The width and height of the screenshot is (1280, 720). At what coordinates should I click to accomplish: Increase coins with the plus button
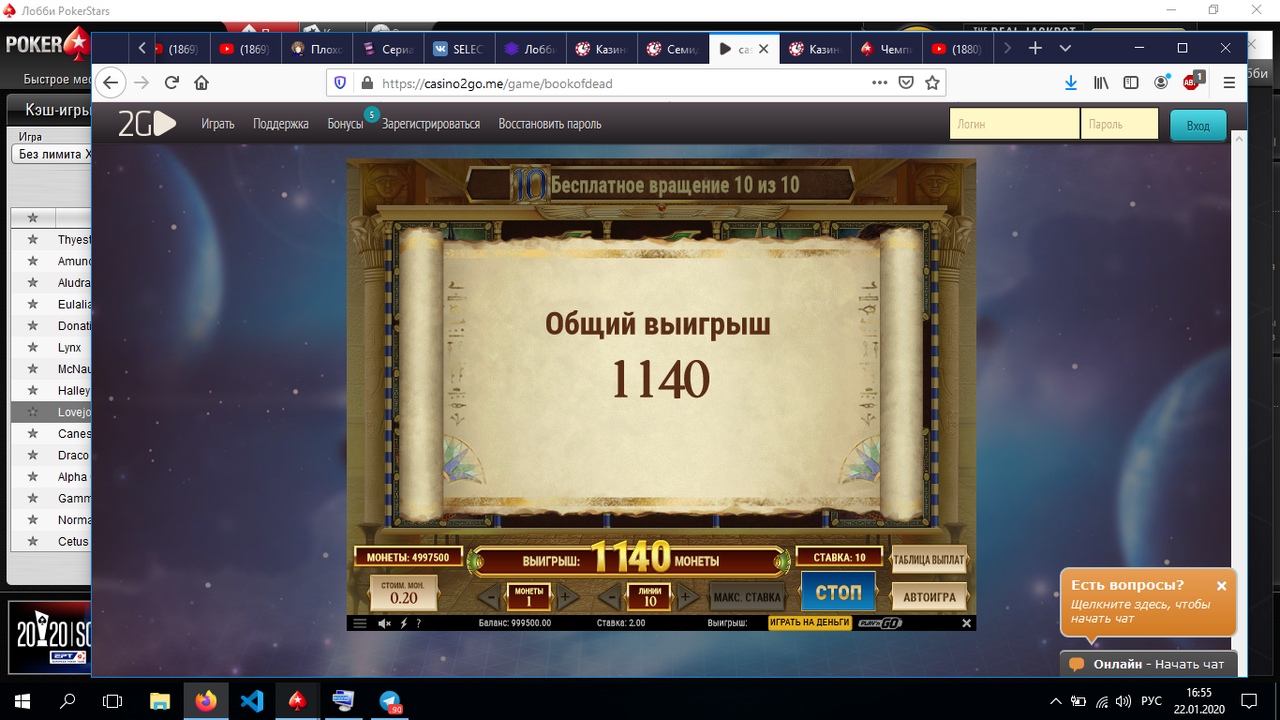564,598
